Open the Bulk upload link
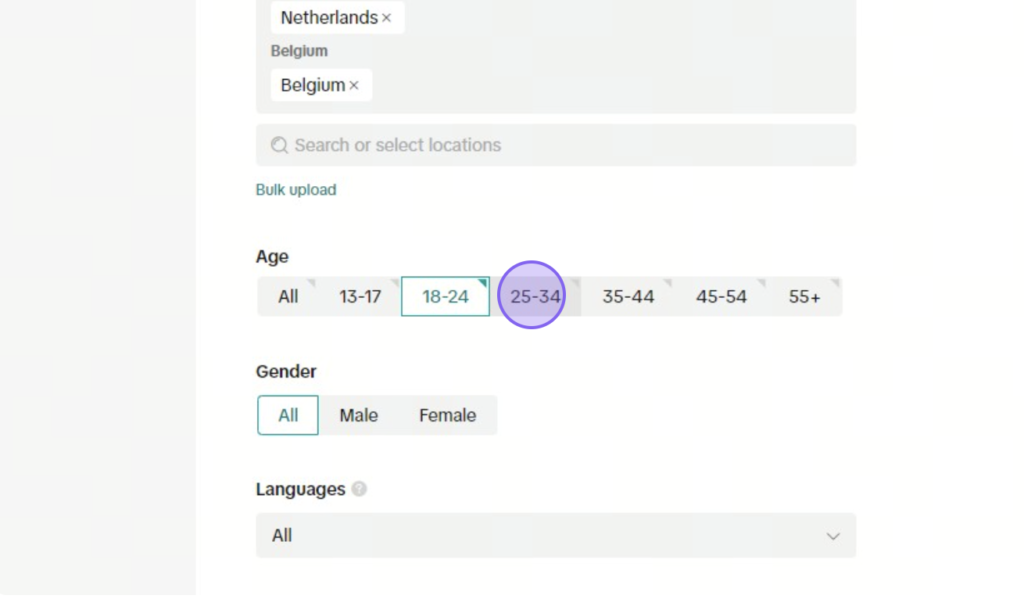Viewport: 1024px width, 599px height. click(296, 190)
